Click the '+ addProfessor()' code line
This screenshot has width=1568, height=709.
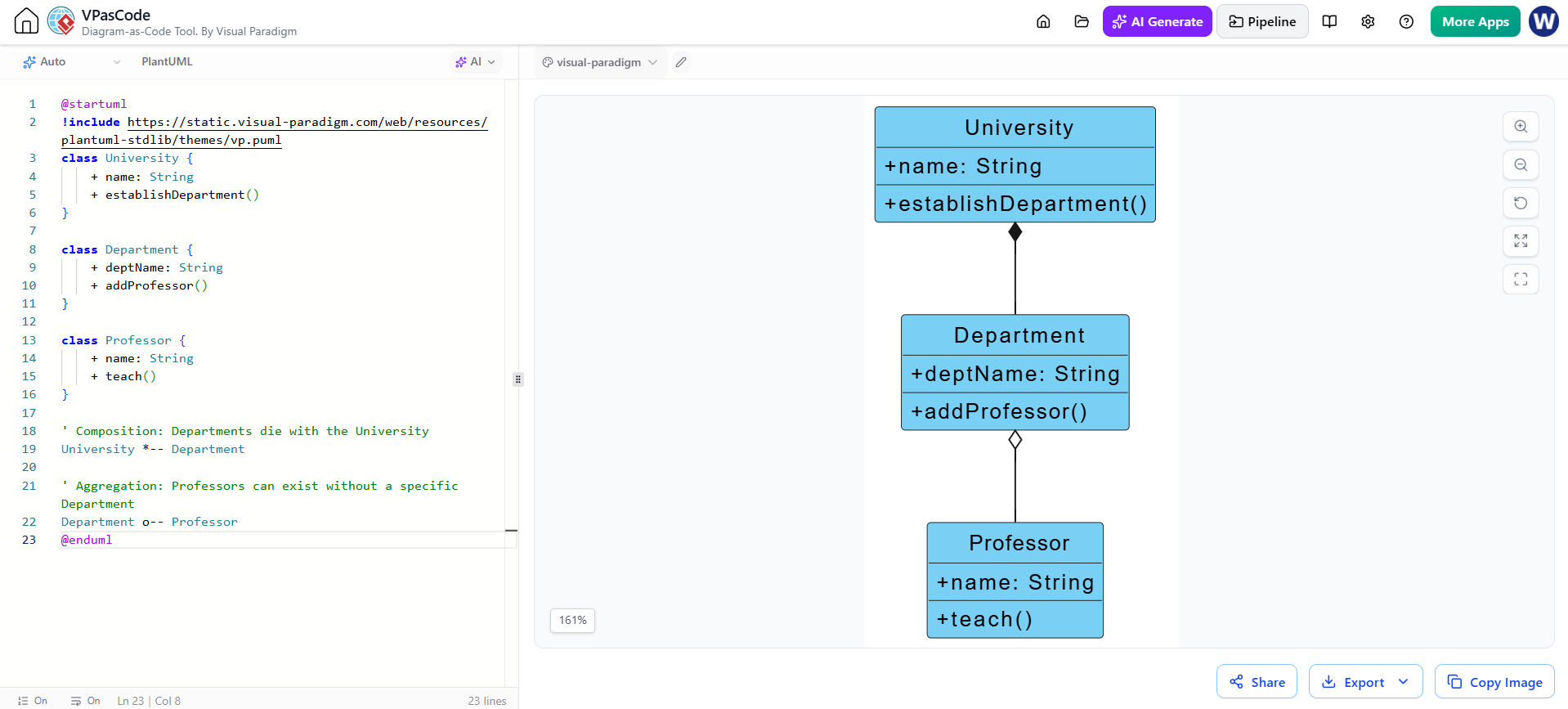click(149, 285)
